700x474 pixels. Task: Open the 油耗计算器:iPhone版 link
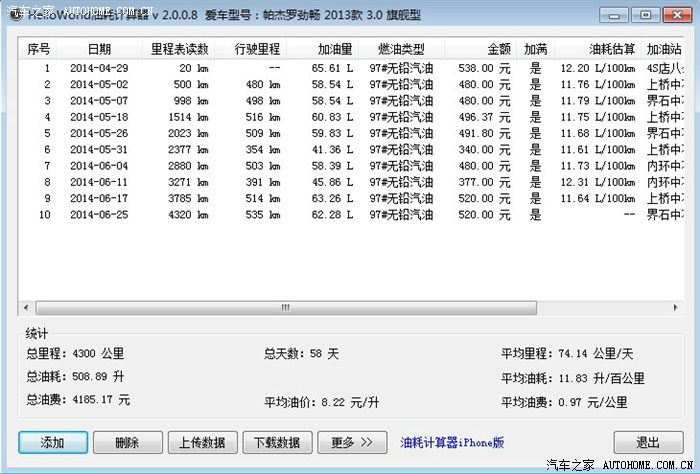[x=452, y=442]
